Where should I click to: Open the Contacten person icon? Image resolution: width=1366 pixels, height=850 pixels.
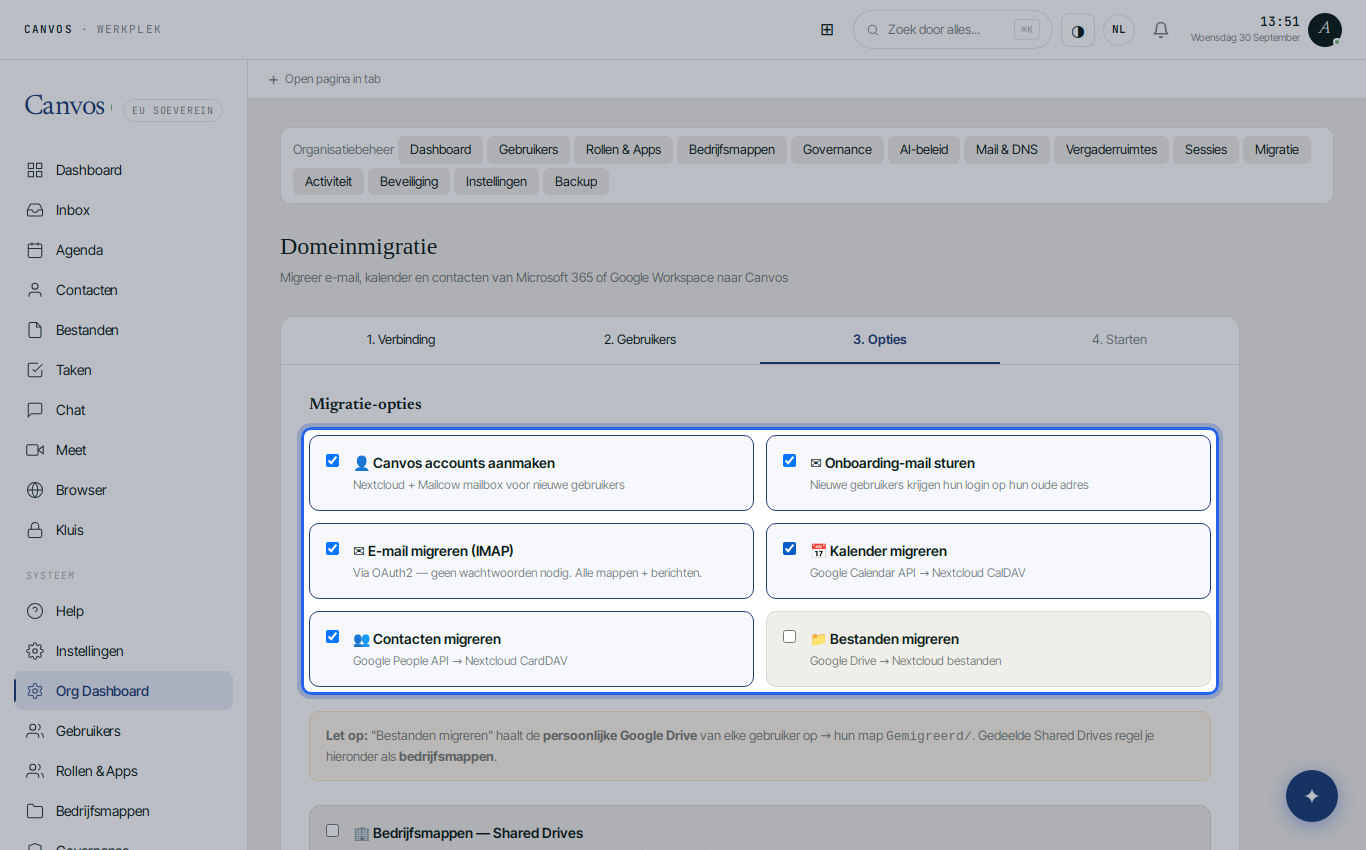(35, 290)
